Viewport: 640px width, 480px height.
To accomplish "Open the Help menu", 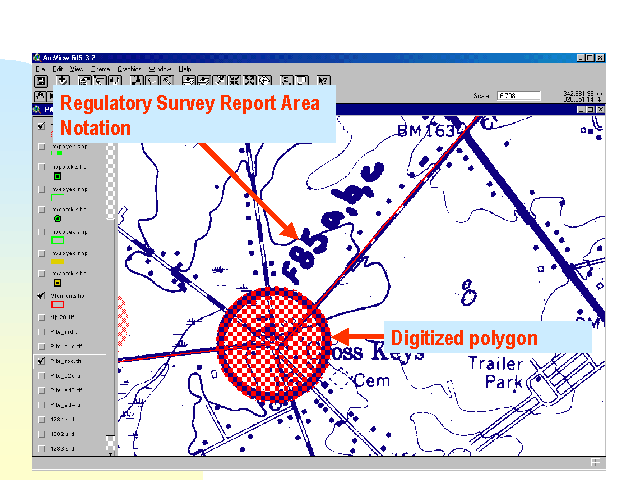I will 185,68.
